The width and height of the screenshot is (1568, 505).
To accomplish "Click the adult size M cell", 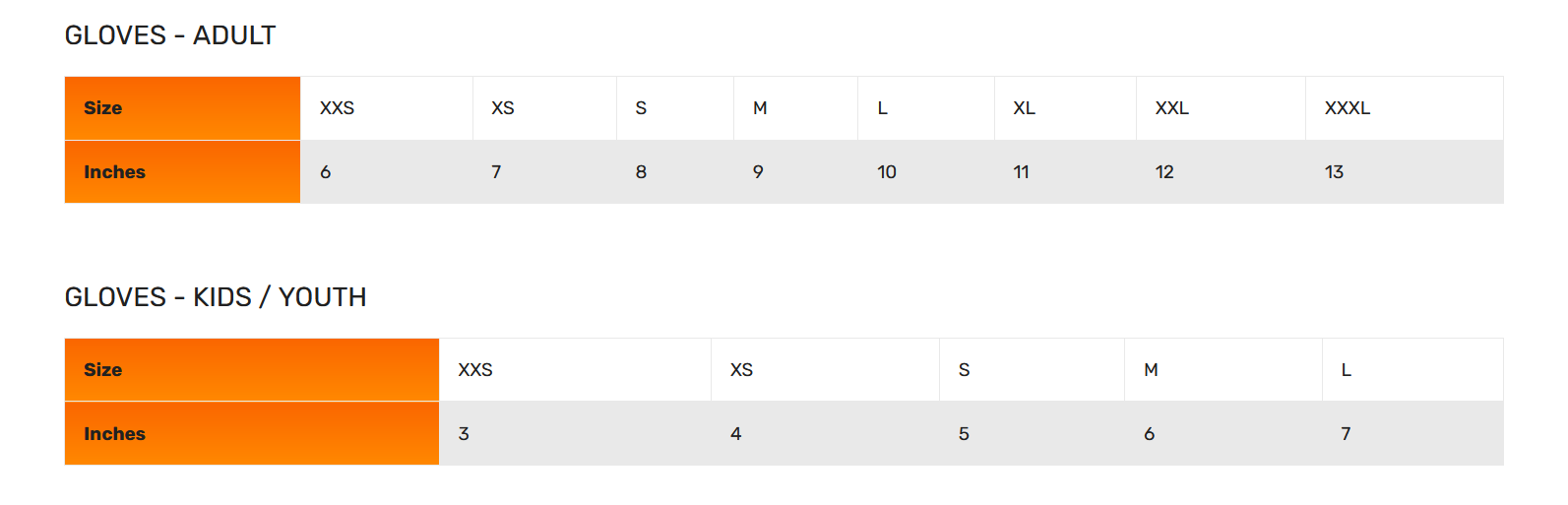I will pos(795,108).
